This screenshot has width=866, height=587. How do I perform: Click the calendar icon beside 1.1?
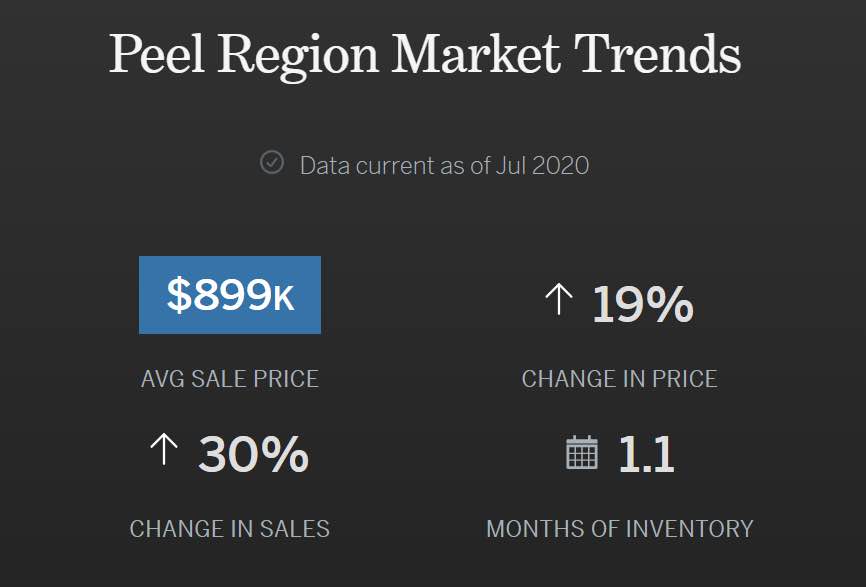pos(582,453)
